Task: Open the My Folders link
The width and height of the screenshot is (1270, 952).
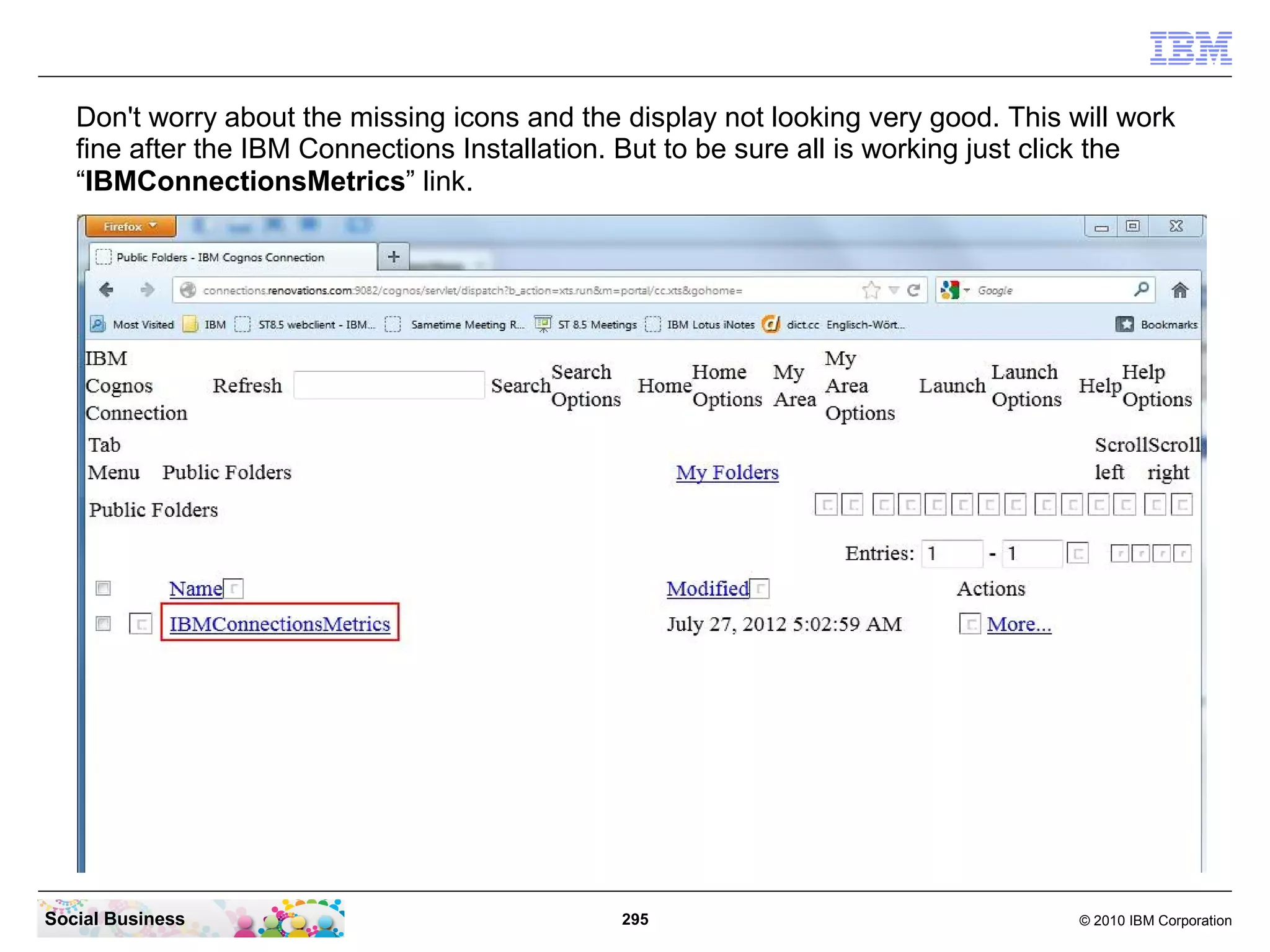Action: tap(727, 472)
